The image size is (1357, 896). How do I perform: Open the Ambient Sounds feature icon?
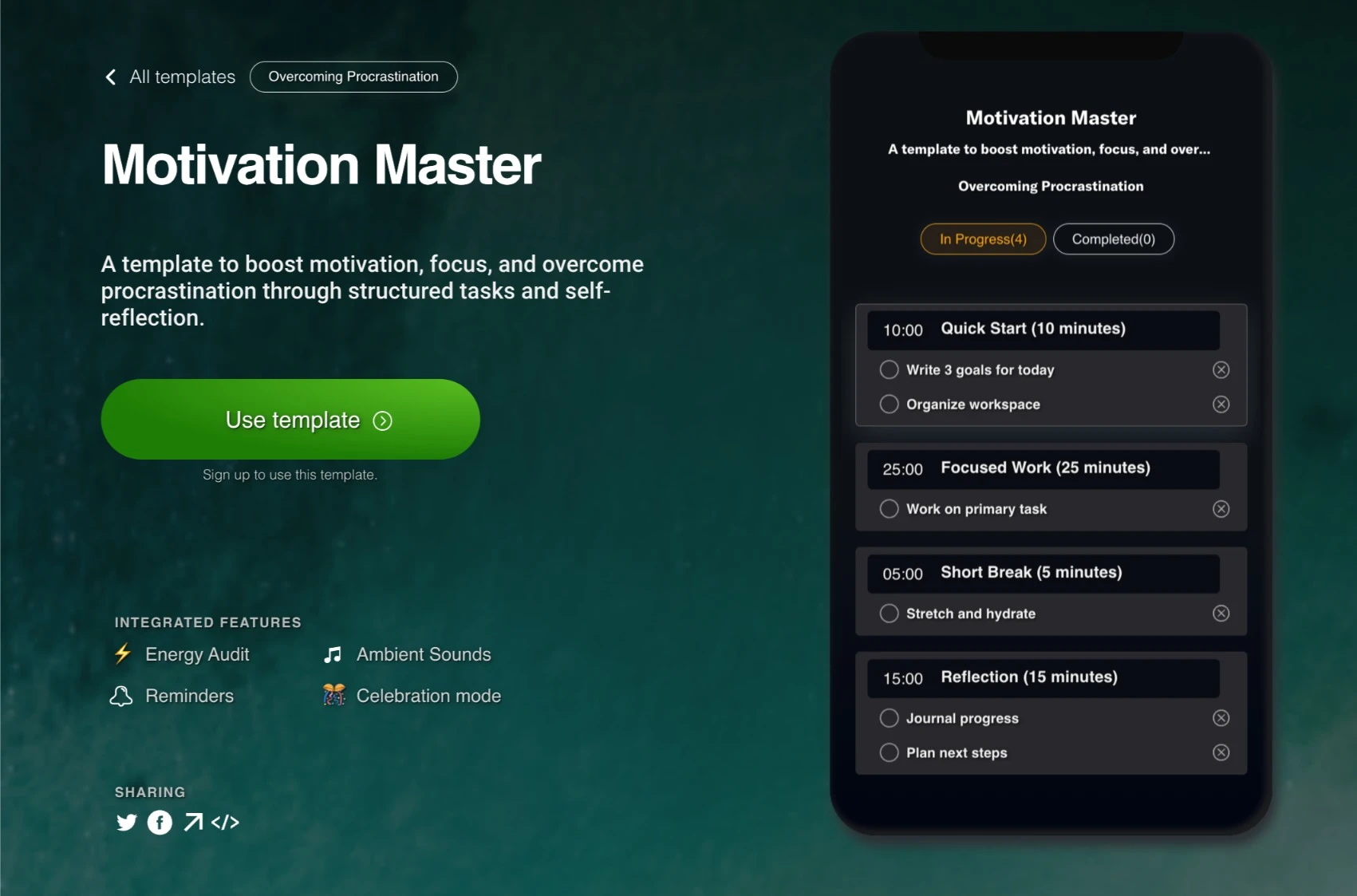click(333, 654)
